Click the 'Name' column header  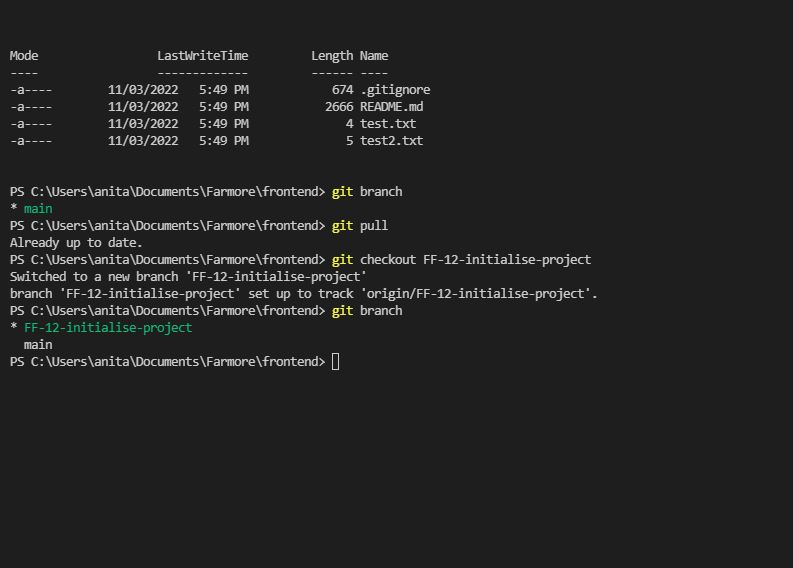[374, 56]
